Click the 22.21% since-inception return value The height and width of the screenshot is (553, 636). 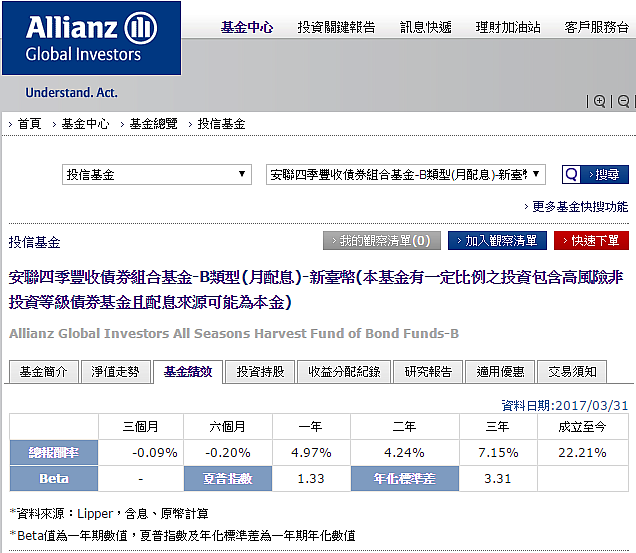pos(582,452)
